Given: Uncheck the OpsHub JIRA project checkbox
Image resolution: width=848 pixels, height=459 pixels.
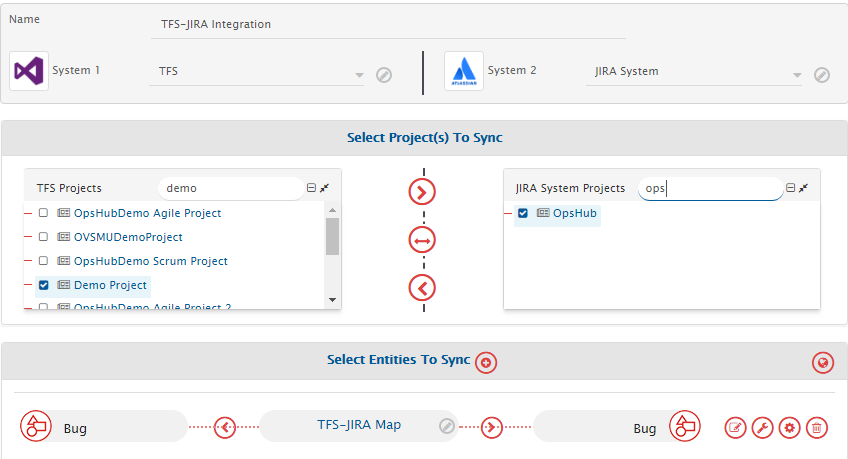Looking at the screenshot, I should click(523, 213).
